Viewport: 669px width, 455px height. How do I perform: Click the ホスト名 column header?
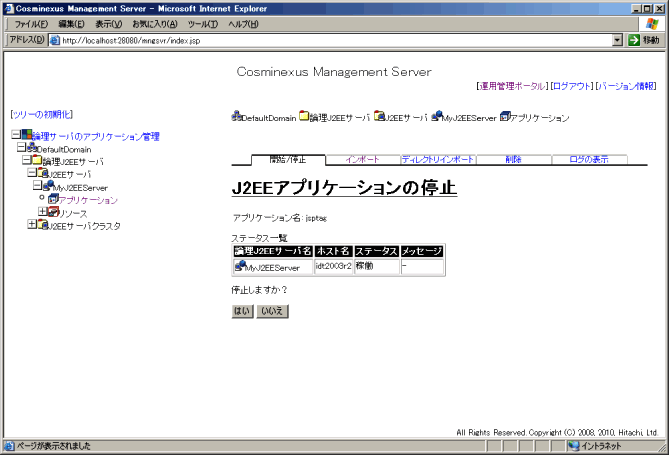(x=333, y=251)
